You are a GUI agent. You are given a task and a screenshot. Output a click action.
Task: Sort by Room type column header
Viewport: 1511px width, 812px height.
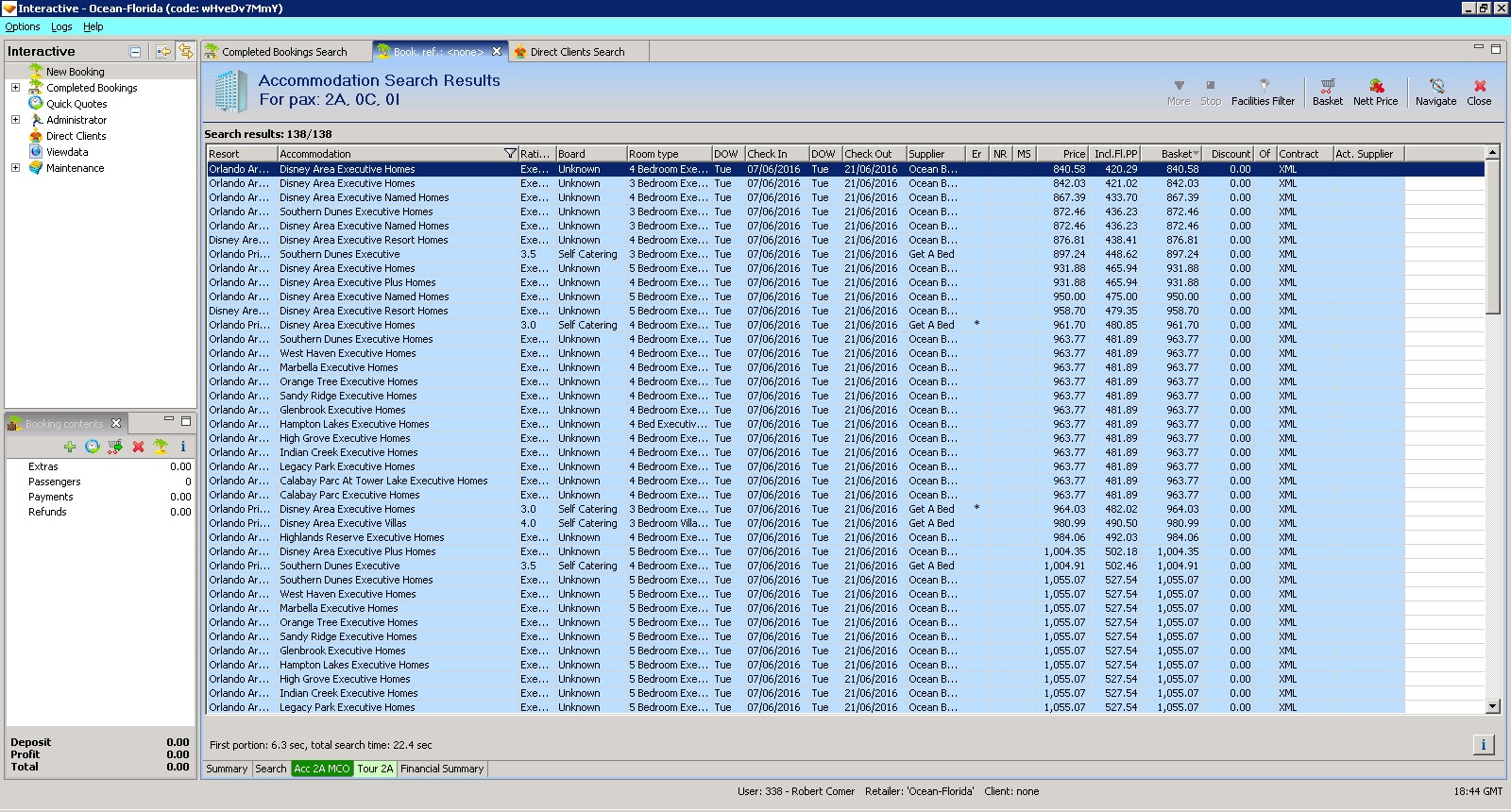click(x=669, y=154)
